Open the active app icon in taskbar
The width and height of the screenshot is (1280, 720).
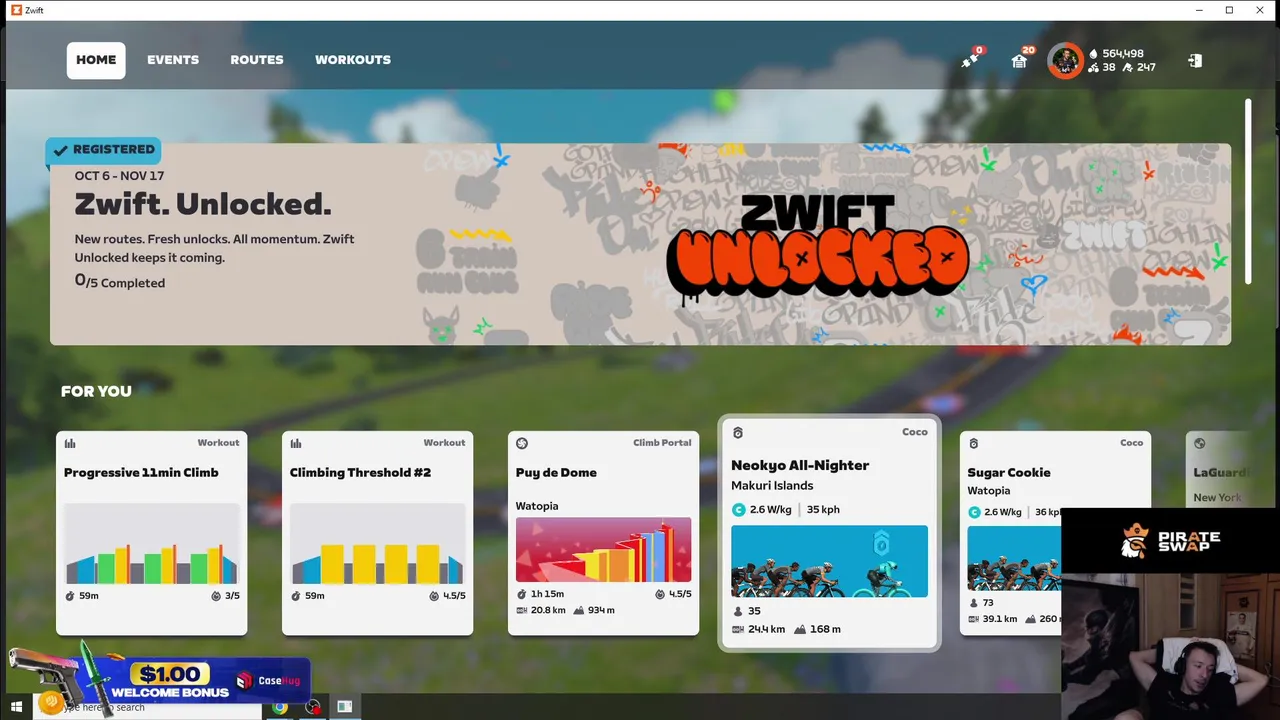pyautogui.click(x=344, y=707)
